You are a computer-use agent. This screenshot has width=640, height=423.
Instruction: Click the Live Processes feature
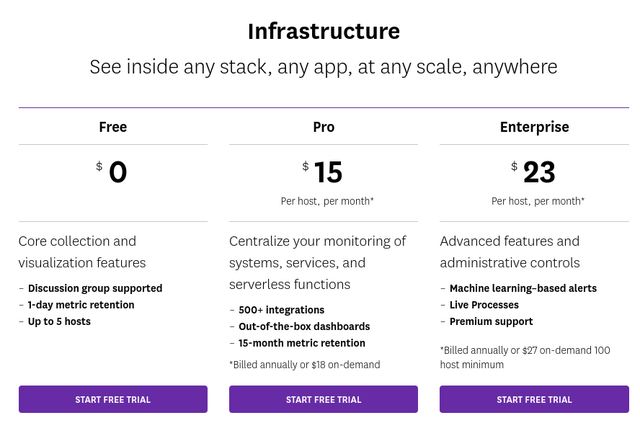(484, 305)
